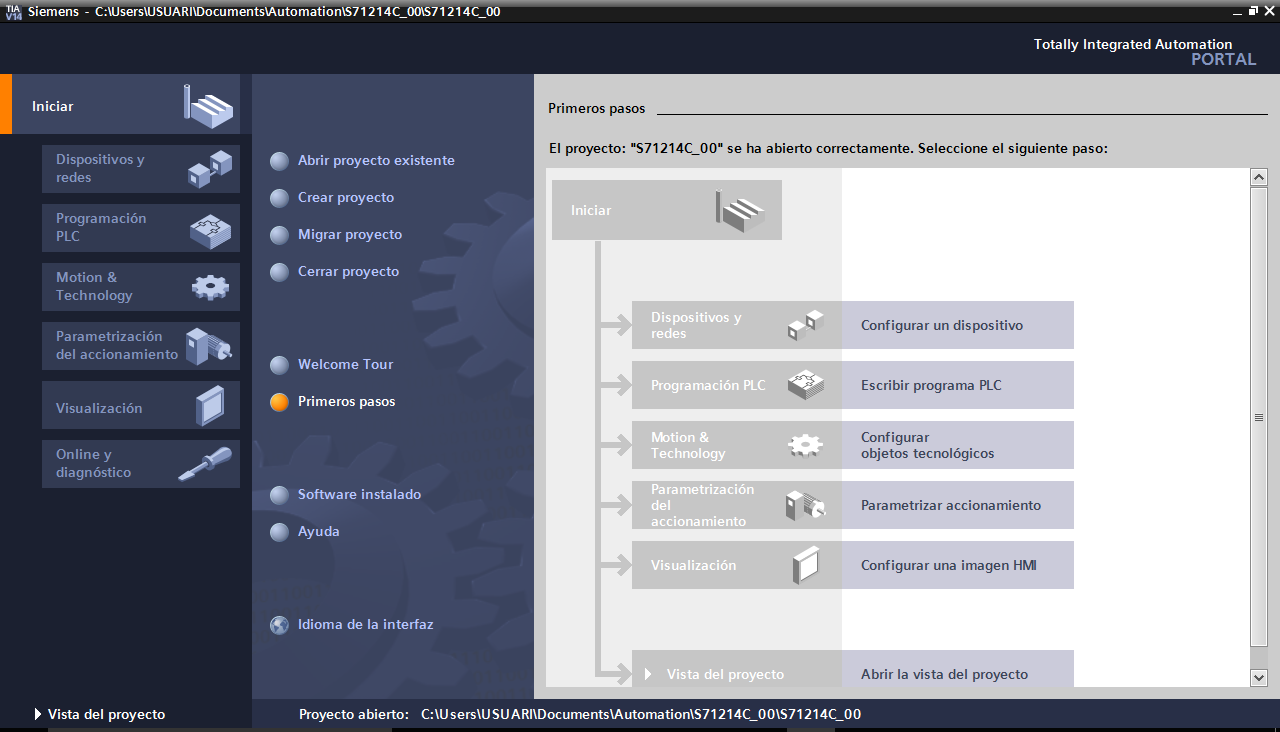Click Configurar una imagen HMI
The width and height of the screenshot is (1280, 732).
(948, 566)
